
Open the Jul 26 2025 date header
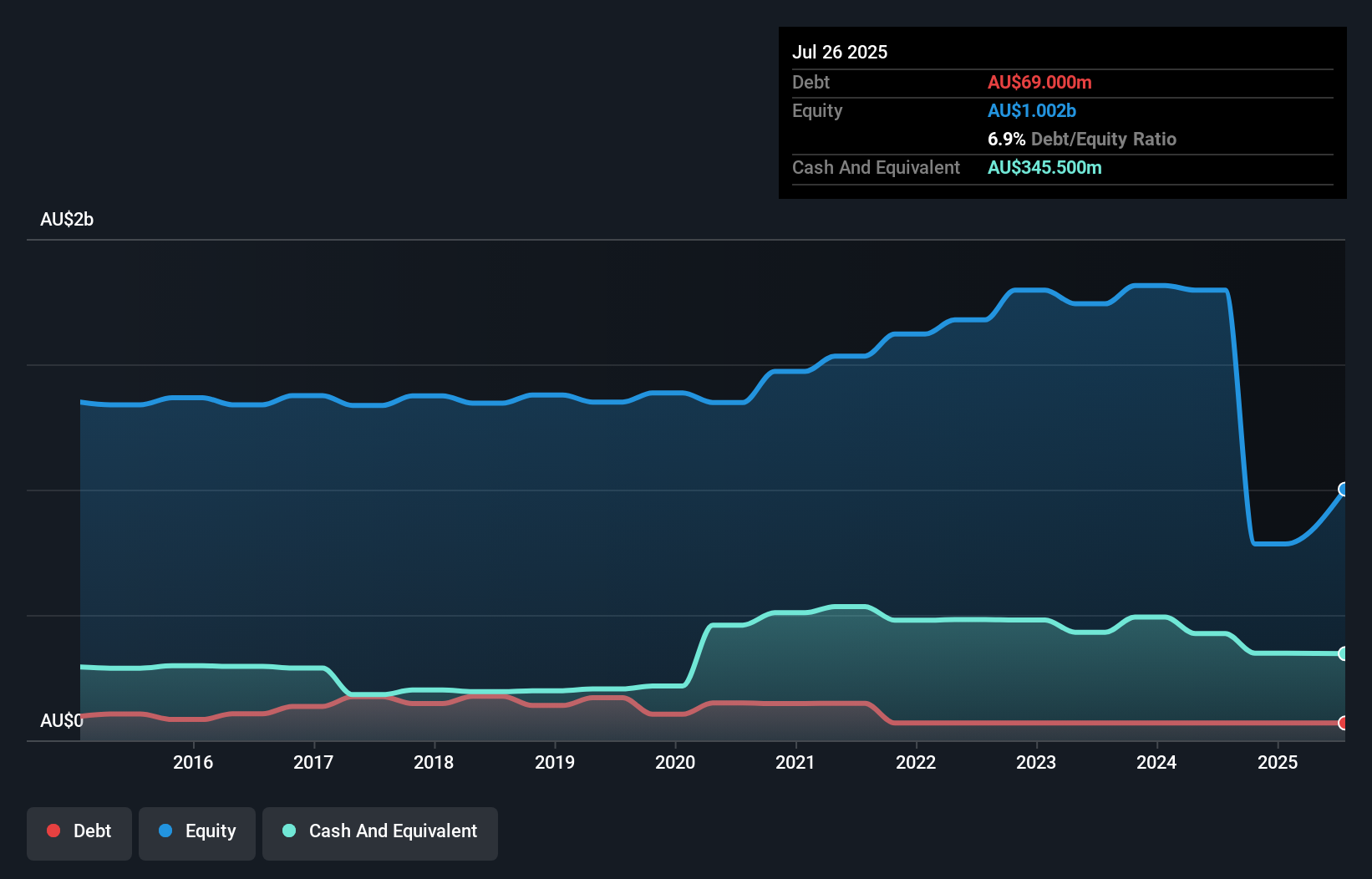point(840,51)
